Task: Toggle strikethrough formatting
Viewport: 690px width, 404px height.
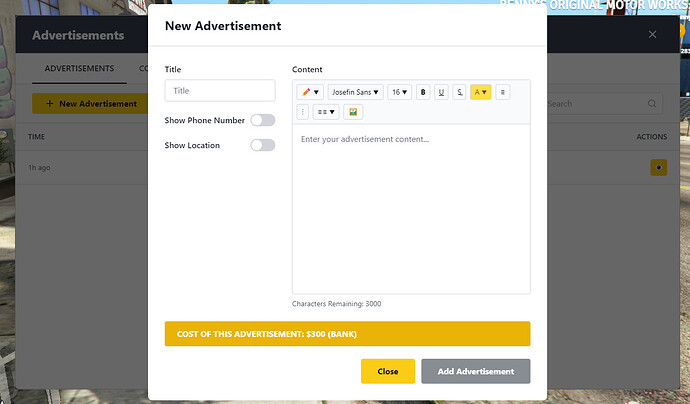Action: [x=459, y=92]
